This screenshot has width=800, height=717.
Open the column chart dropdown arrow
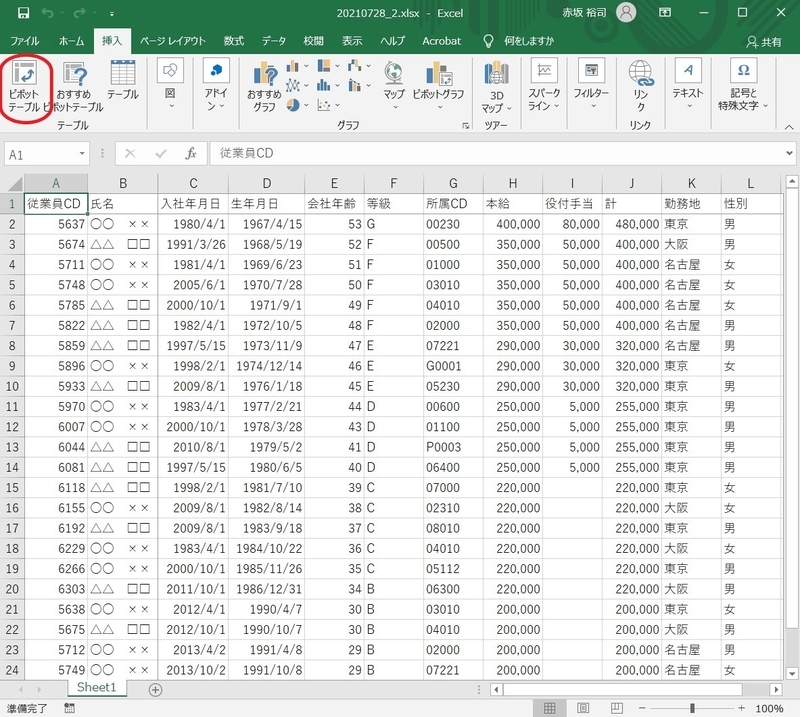(x=306, y=66)
